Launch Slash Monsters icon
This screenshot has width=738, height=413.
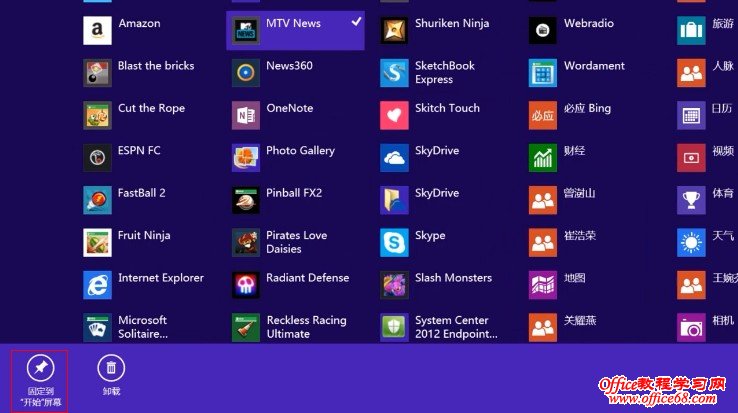coord(394,285)
